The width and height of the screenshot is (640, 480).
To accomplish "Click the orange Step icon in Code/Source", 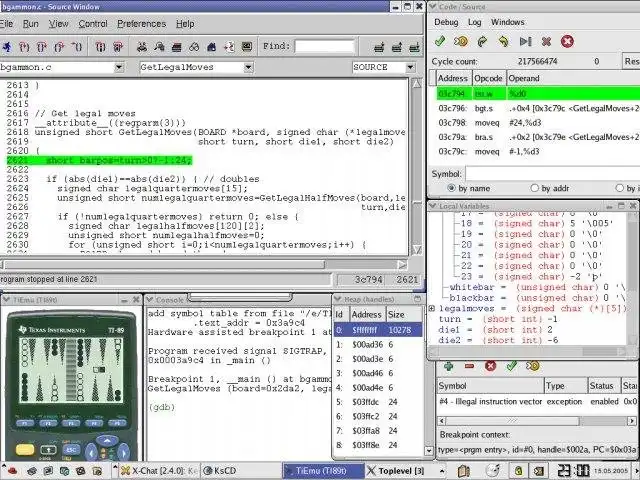I will coord(461,41).
